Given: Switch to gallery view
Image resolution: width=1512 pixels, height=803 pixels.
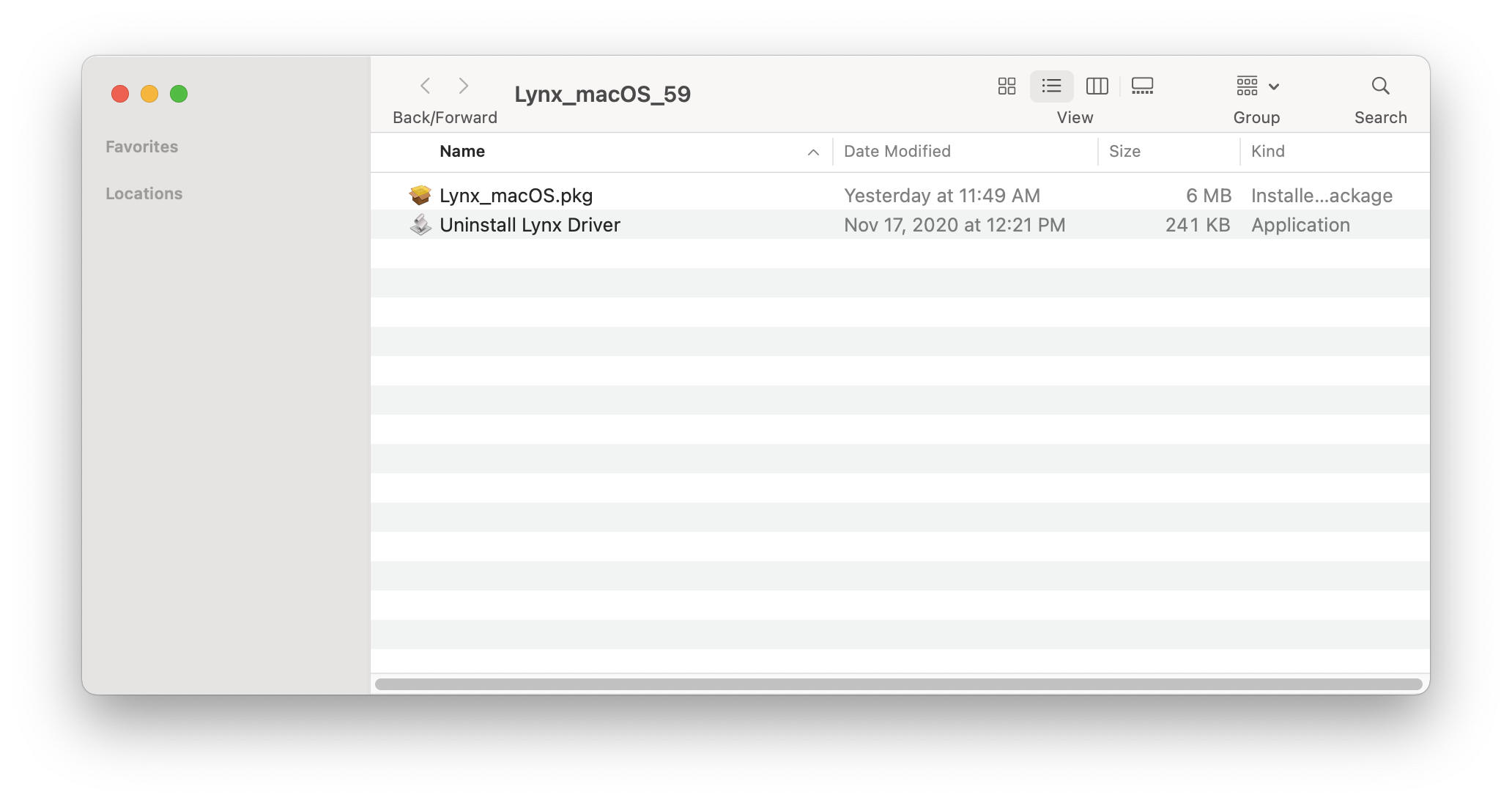Looking at the screenshot, I should tap(1142, 86).
